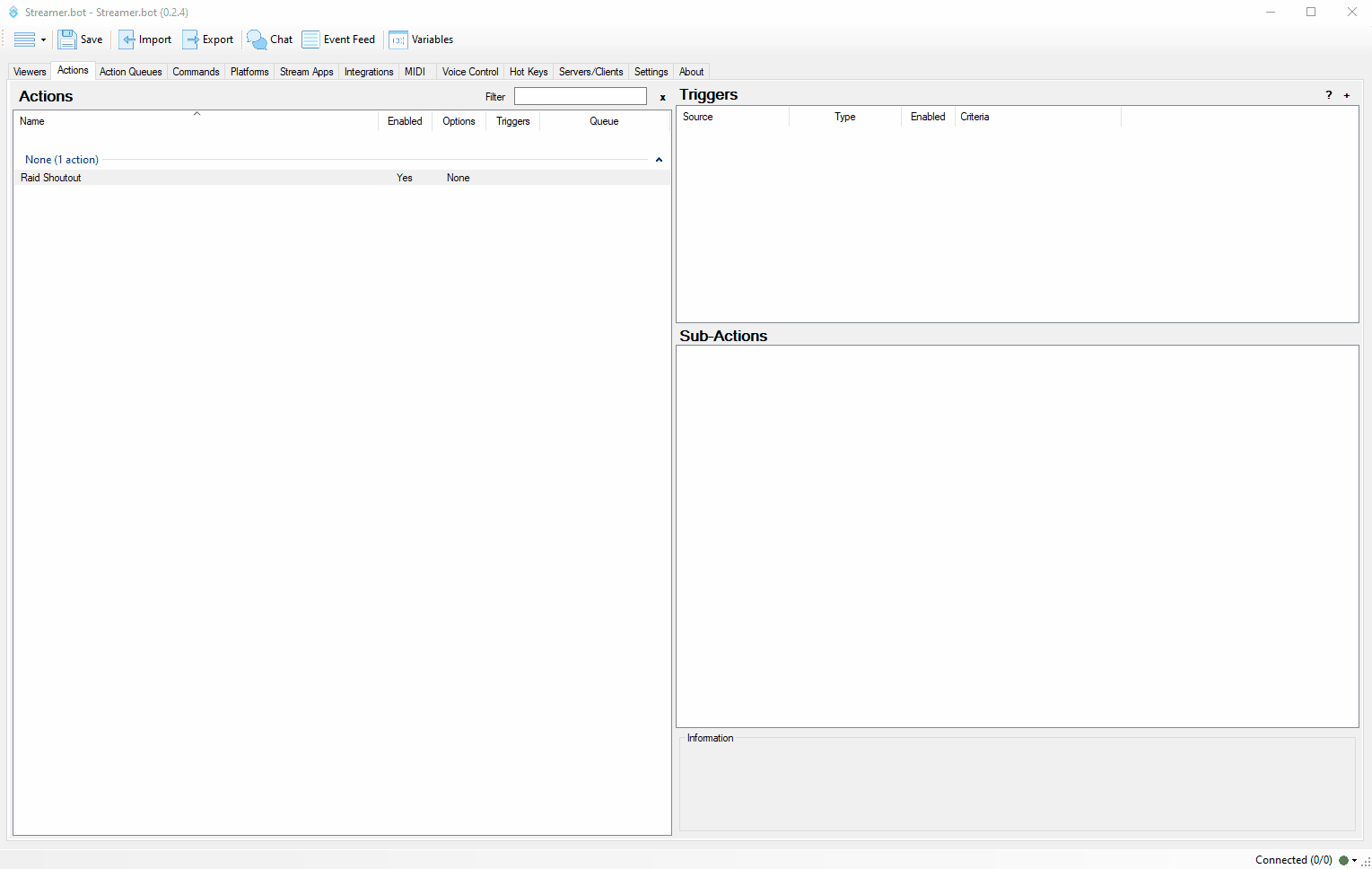Click inside the Filter text field

[580, 96]
